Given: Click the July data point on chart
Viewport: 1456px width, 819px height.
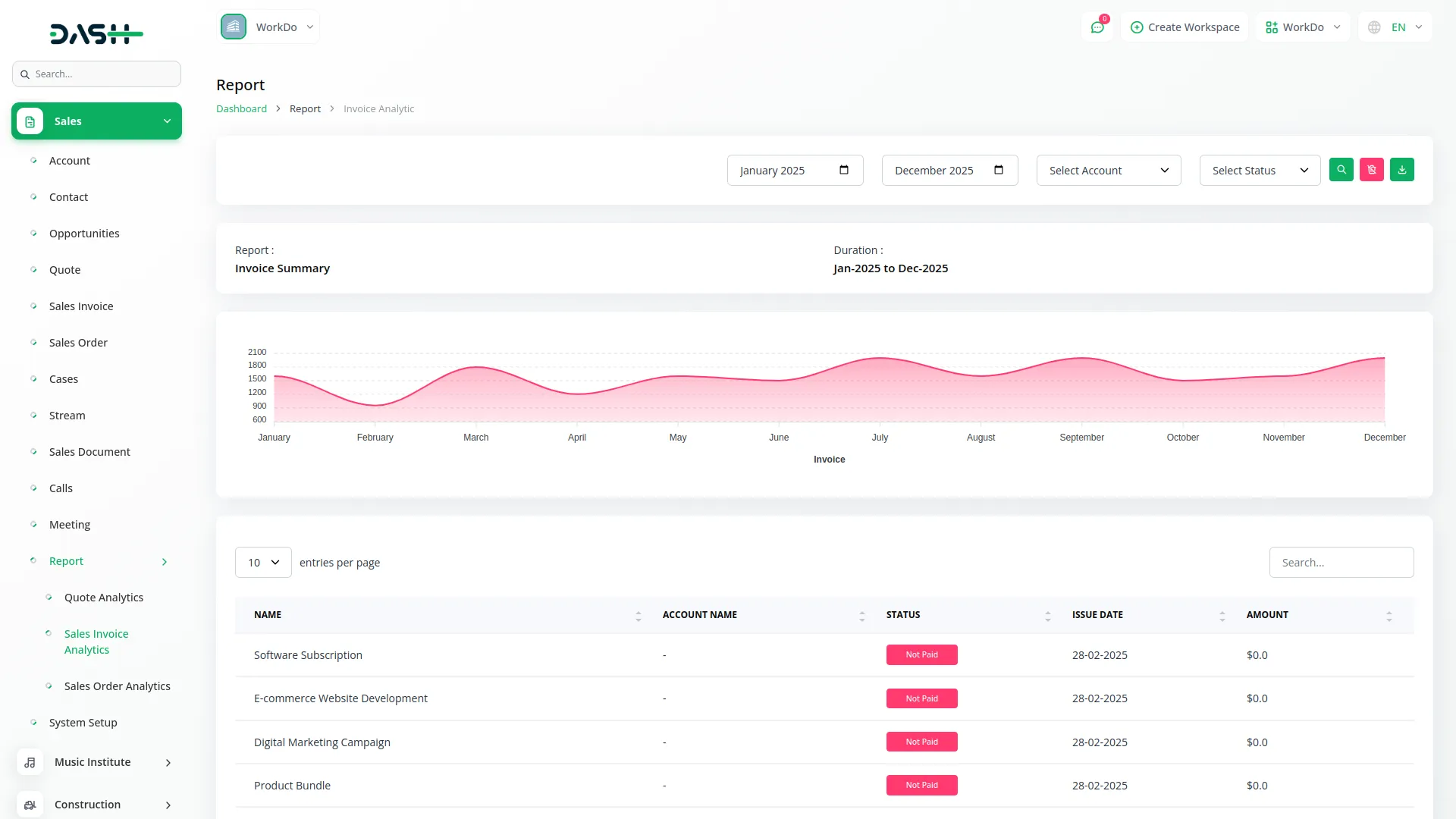Looking at the screenshot, I should (880, 358).
